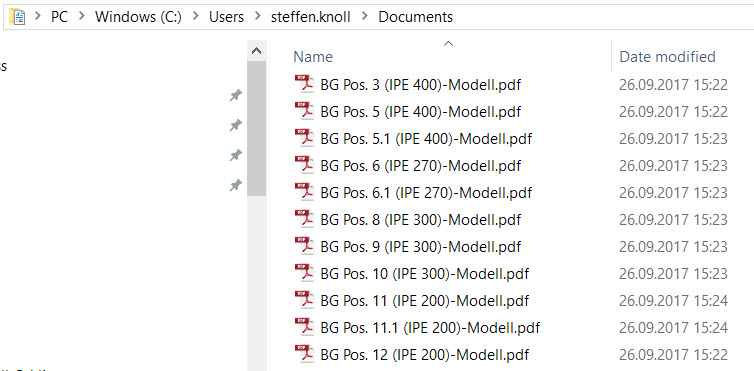
Task: Select BG Pos. 6.1 (IPE 270)-Modell.pdf file name
Action: pyautogui.click(x=426, y=193)
